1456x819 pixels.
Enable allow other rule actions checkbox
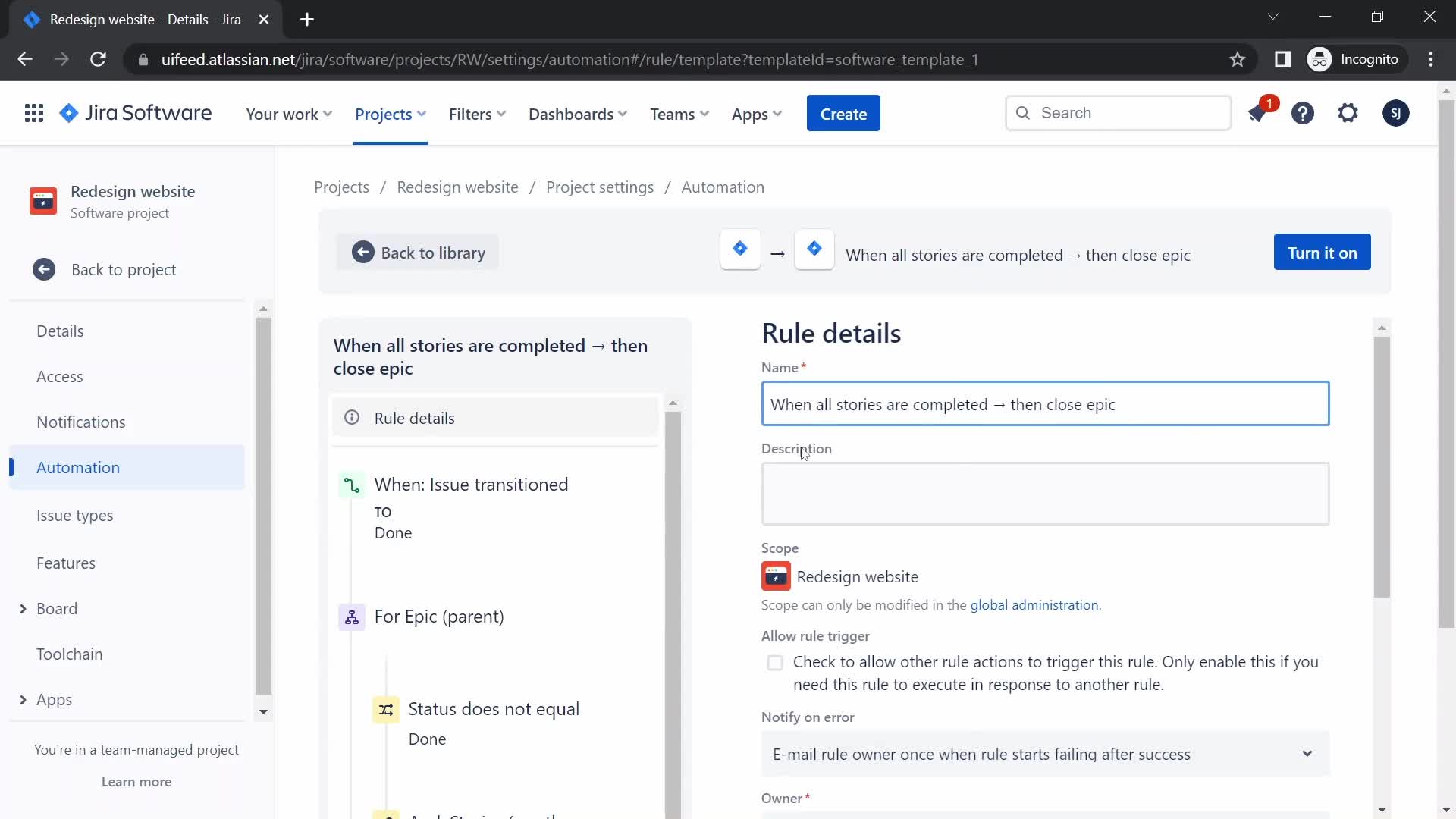(x=775, y=662)
